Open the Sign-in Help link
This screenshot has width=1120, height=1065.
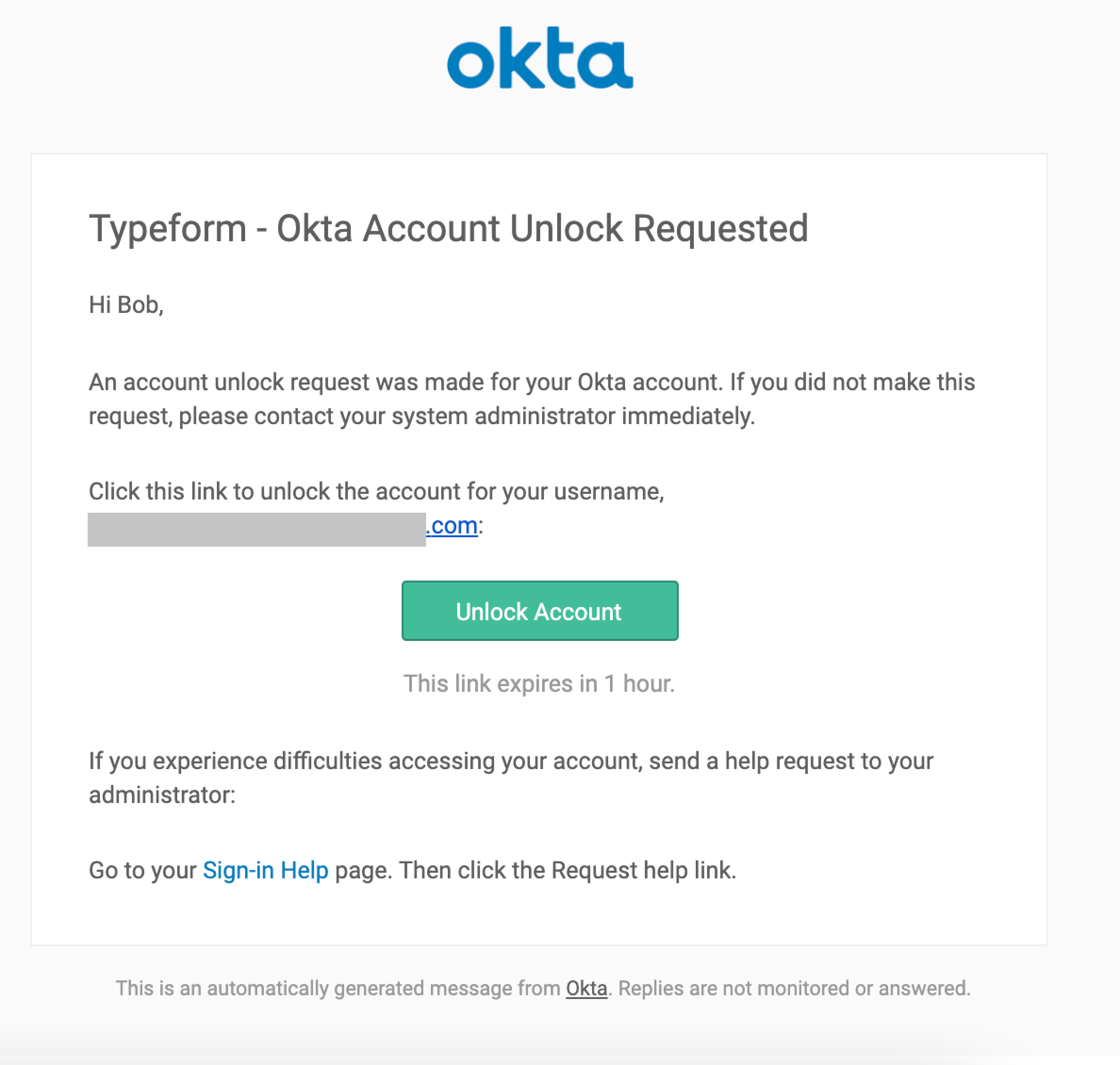pyautogui.click(x=265, y=870)
